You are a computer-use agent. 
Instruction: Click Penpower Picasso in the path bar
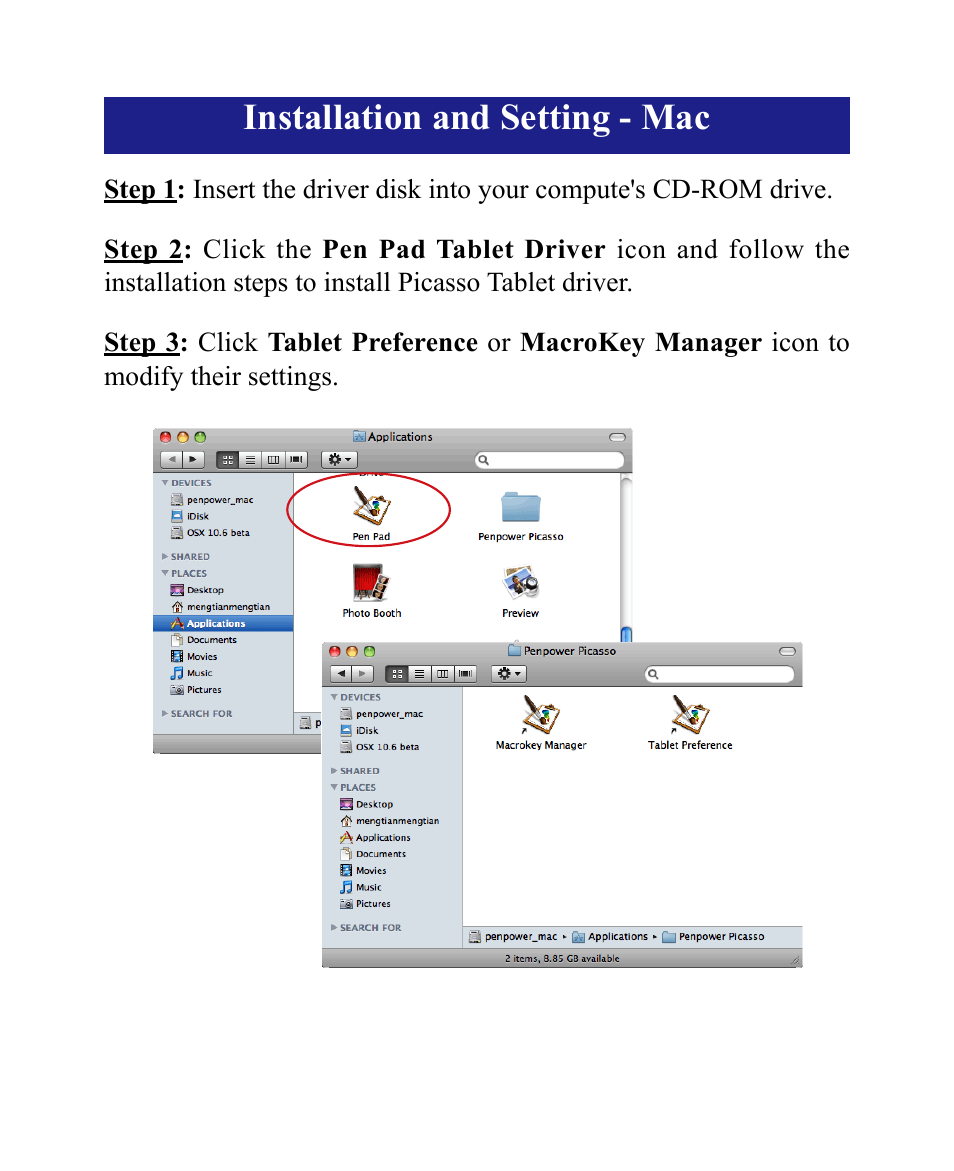[x=713, y=937]
